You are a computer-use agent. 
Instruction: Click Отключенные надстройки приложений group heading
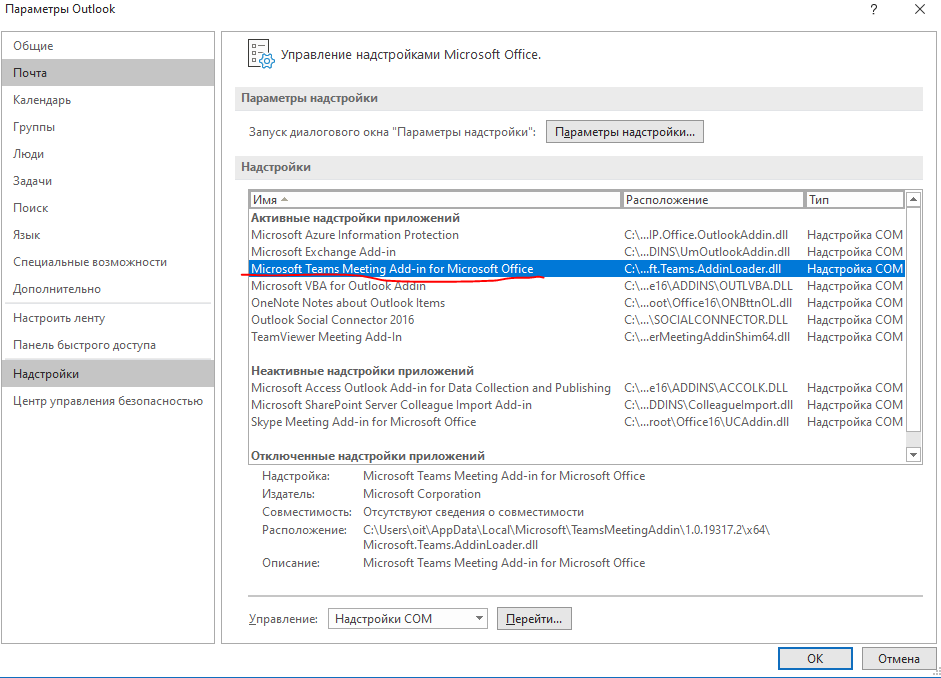pos(368,456)
